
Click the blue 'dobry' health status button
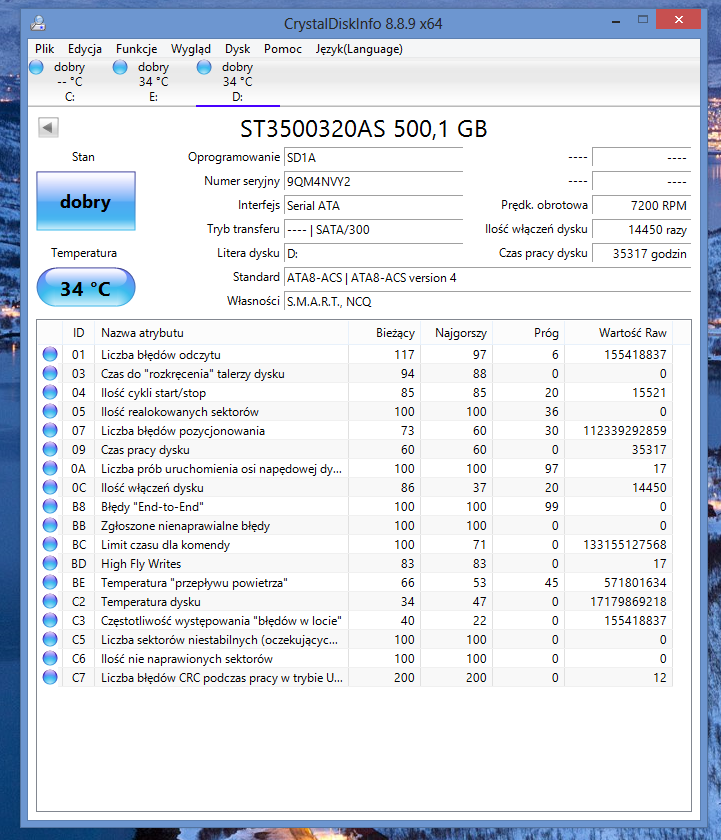86,201
